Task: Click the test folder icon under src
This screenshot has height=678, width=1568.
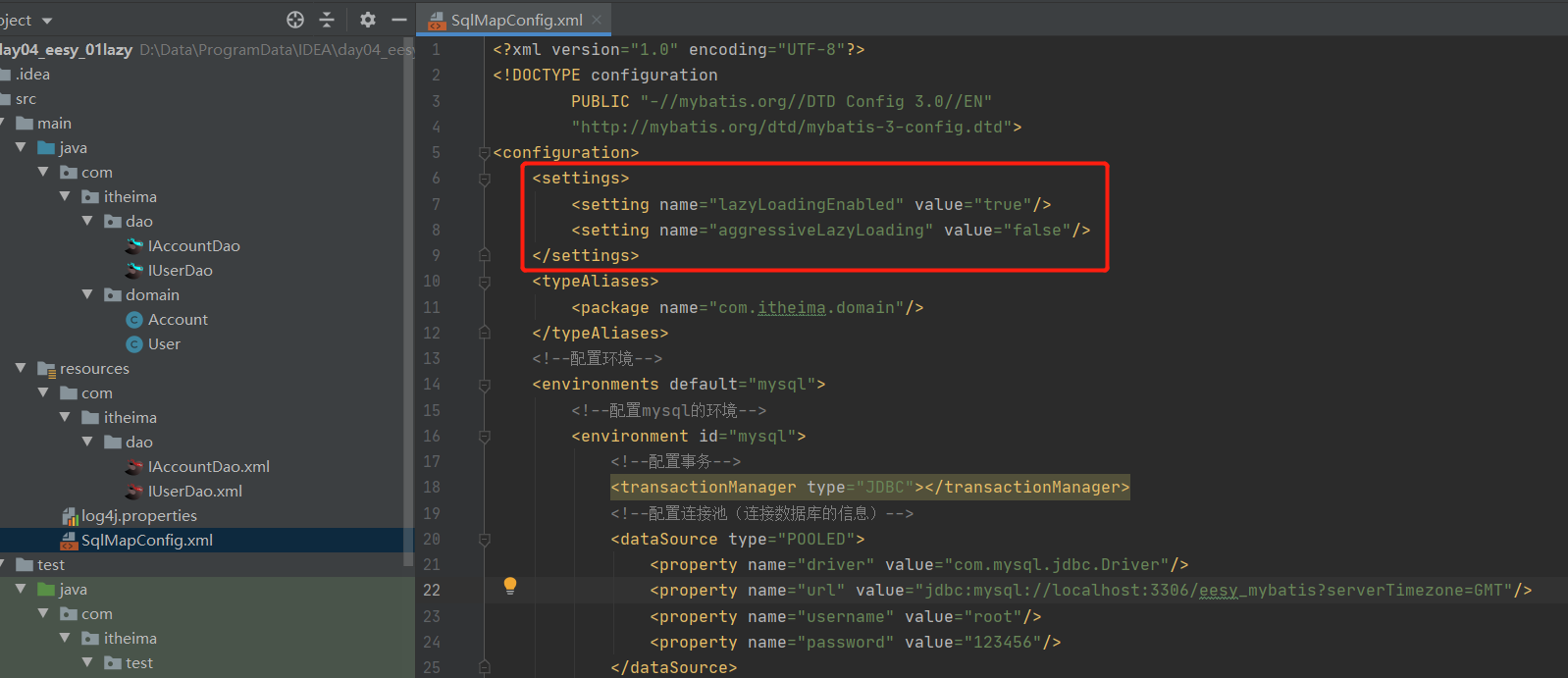Action: (25, 564)
